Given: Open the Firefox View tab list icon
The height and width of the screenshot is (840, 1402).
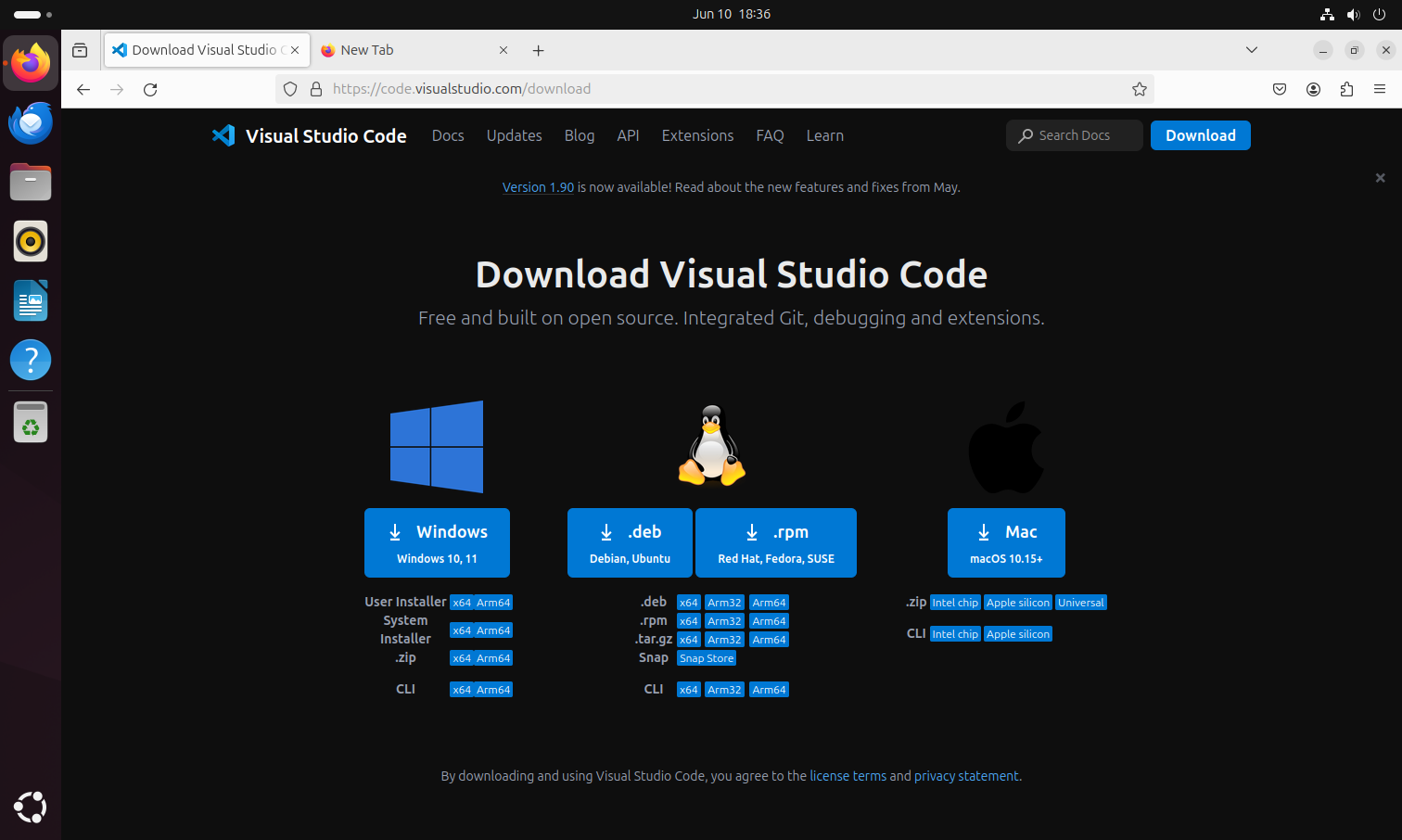Looking at the screenshot, I should tap(80, 50).
